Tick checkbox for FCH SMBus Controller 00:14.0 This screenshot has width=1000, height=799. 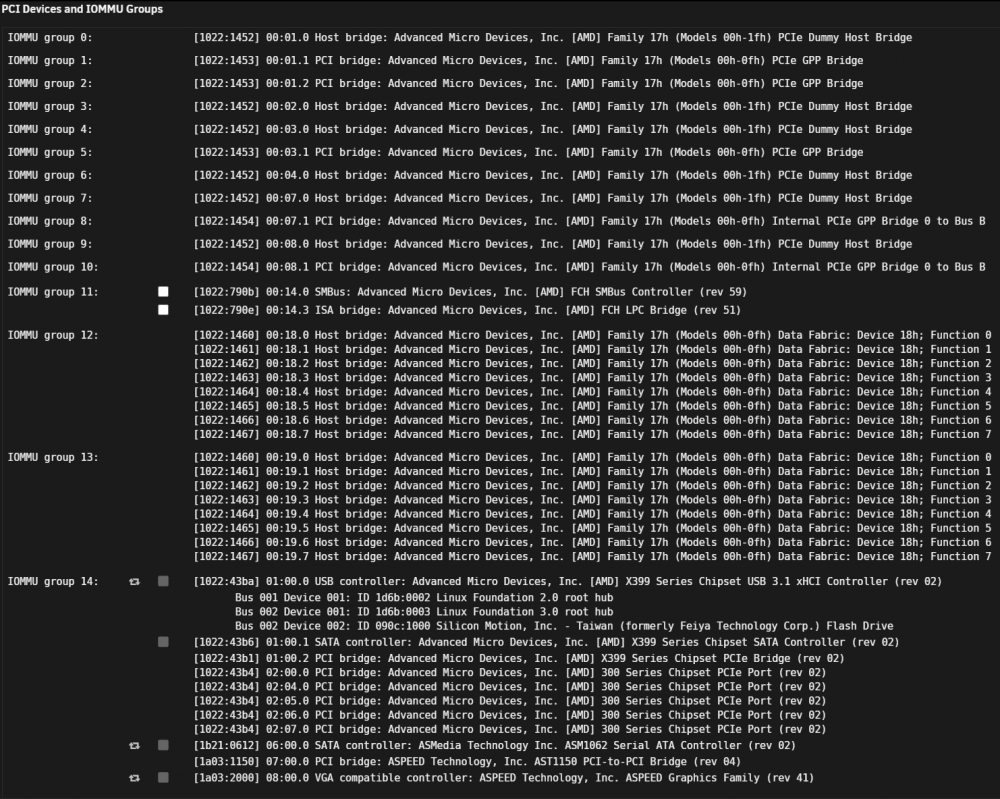[x=163, y=291]
